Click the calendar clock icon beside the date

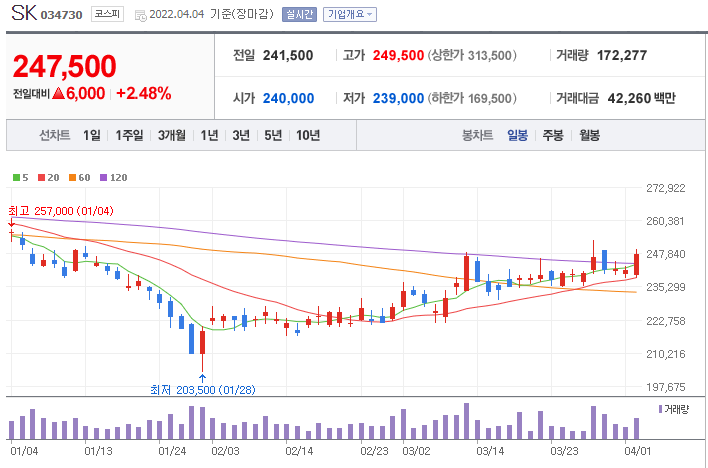pyautogui.click(x=141, y=15)
